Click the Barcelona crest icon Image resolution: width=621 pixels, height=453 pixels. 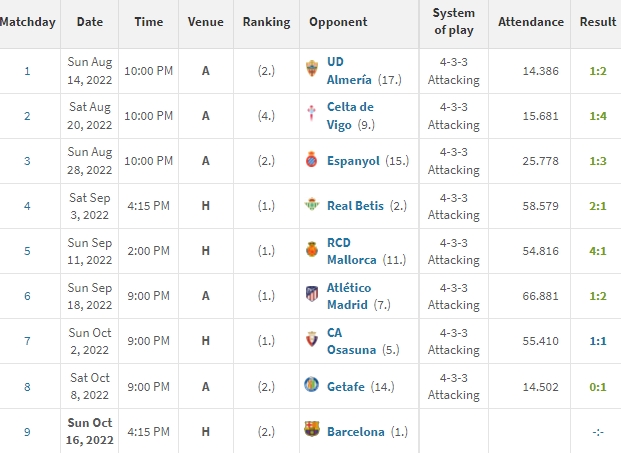click(312, 429)
